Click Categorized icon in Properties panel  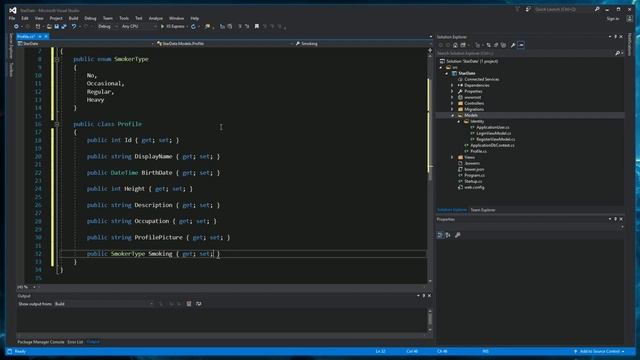[440, 235]
